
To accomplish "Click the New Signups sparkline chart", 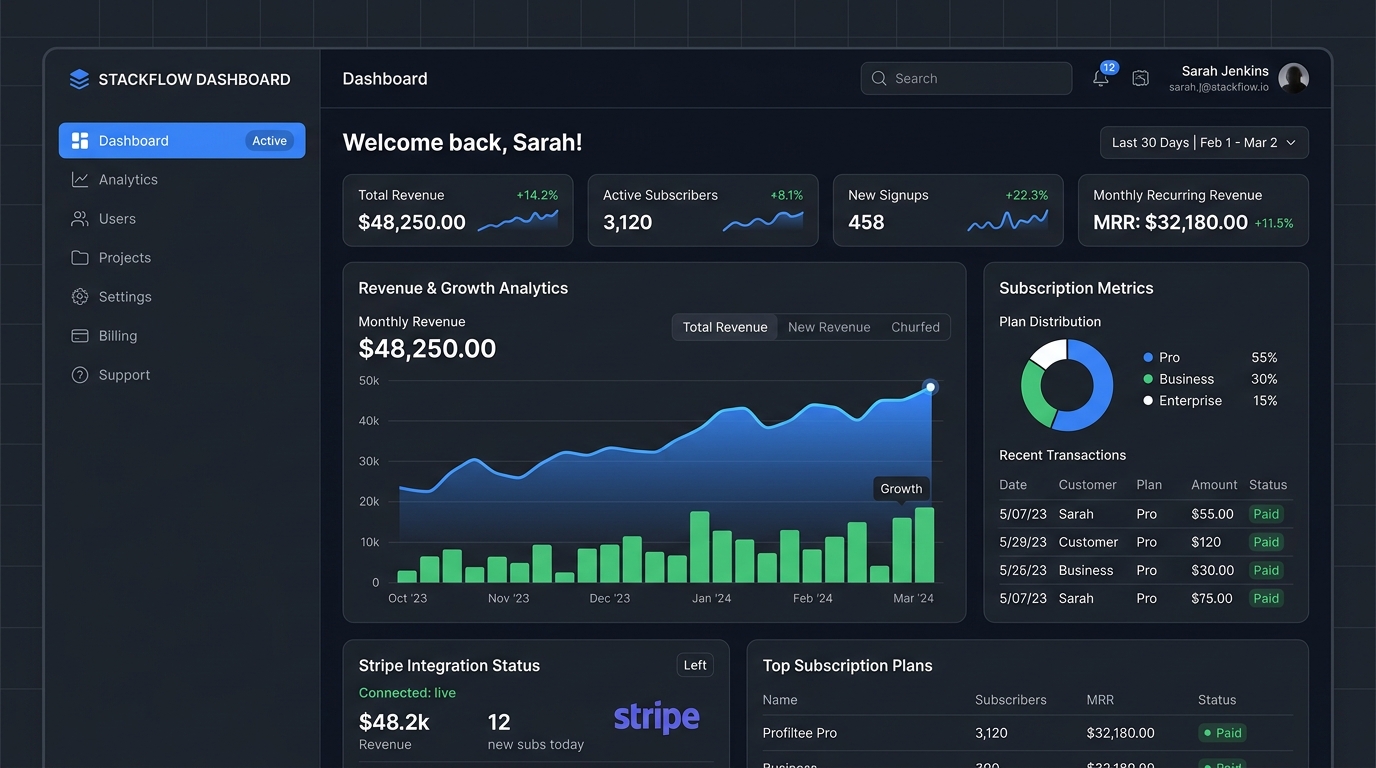I will (x=1008, y=221).
